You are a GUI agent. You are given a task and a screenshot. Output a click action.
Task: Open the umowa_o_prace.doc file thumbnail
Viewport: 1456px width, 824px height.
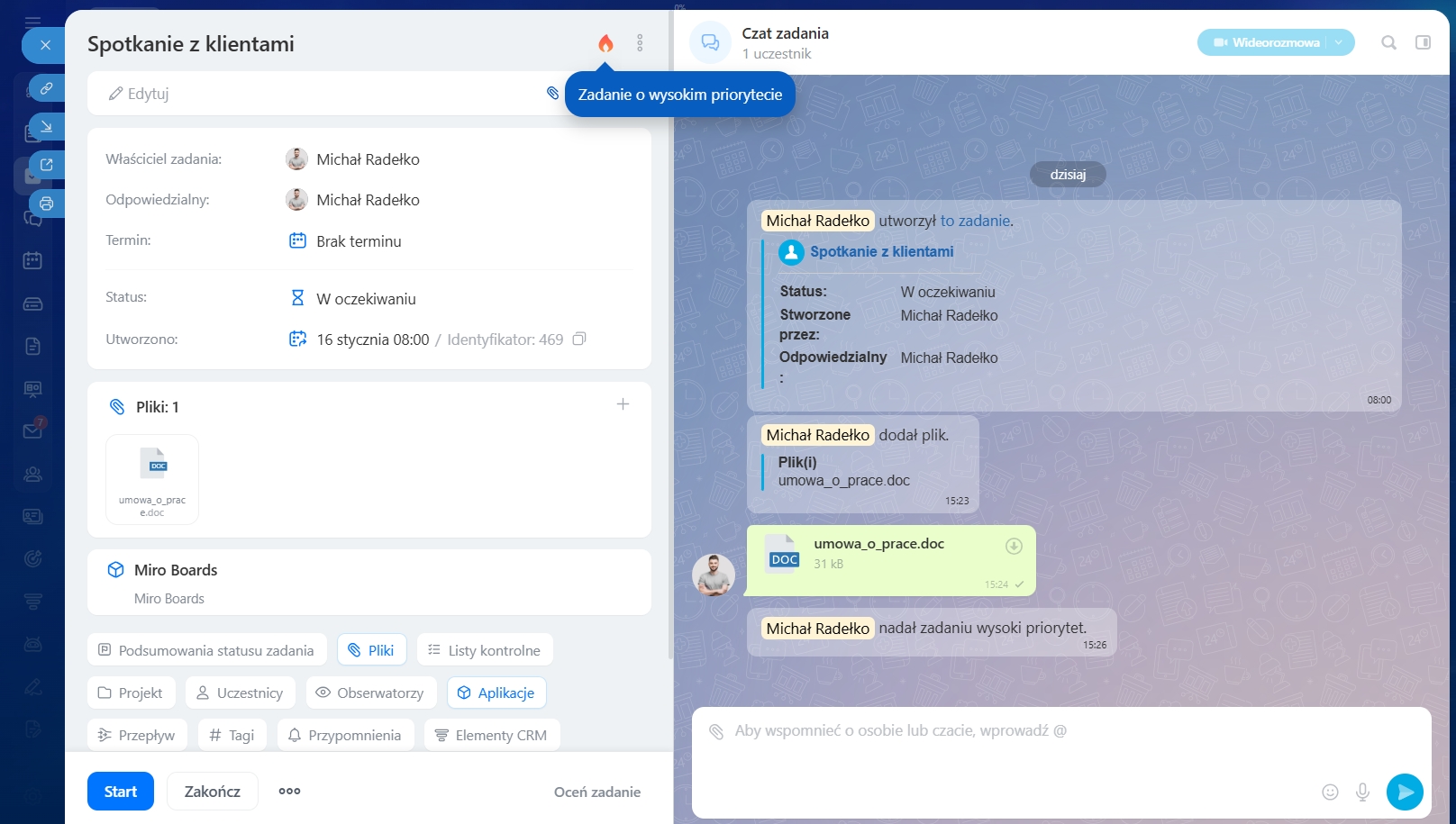tap(152, 479)
